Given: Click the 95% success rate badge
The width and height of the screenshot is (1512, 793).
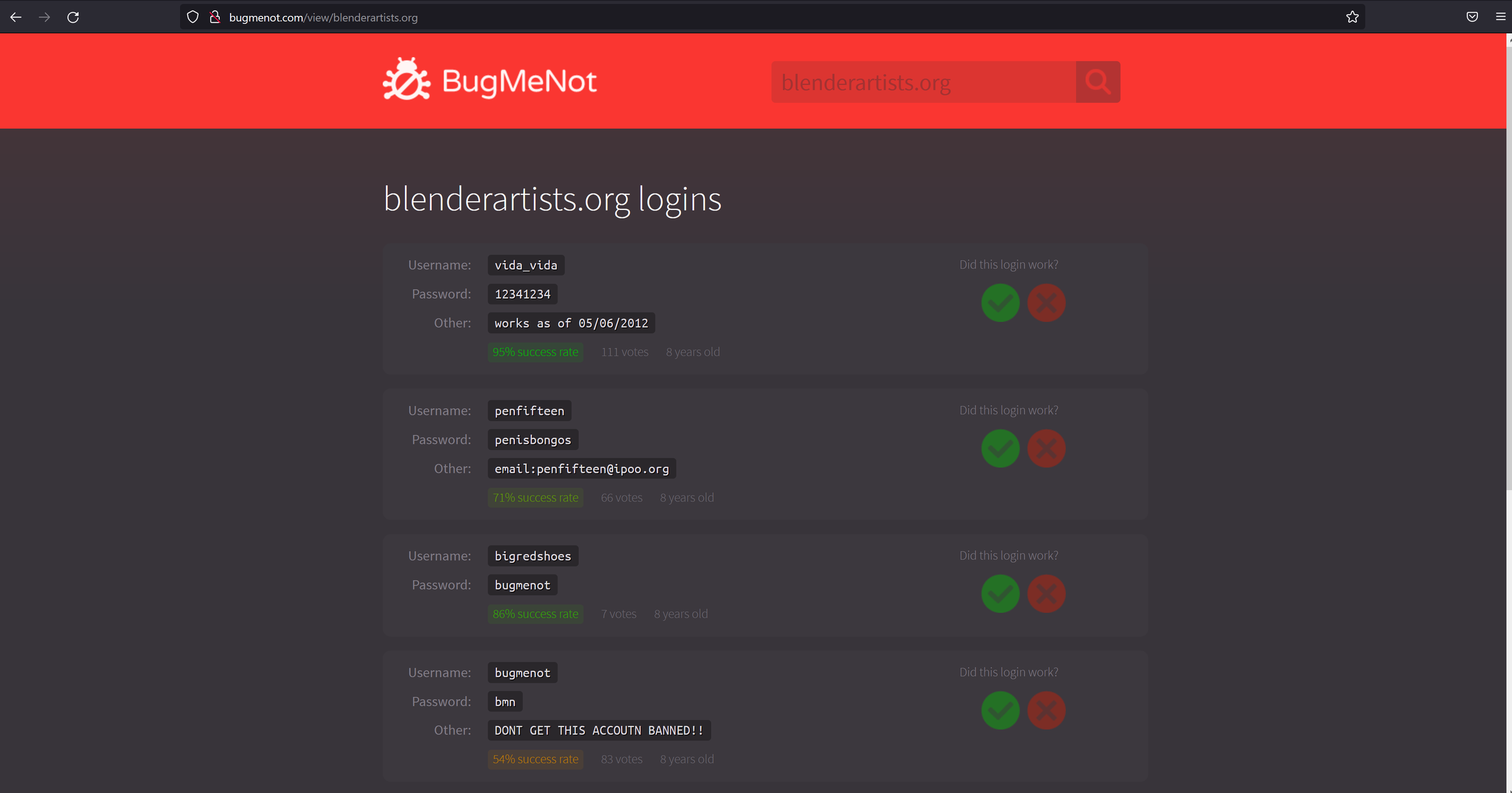Looking at the screenshot, I should coord(535,352).
